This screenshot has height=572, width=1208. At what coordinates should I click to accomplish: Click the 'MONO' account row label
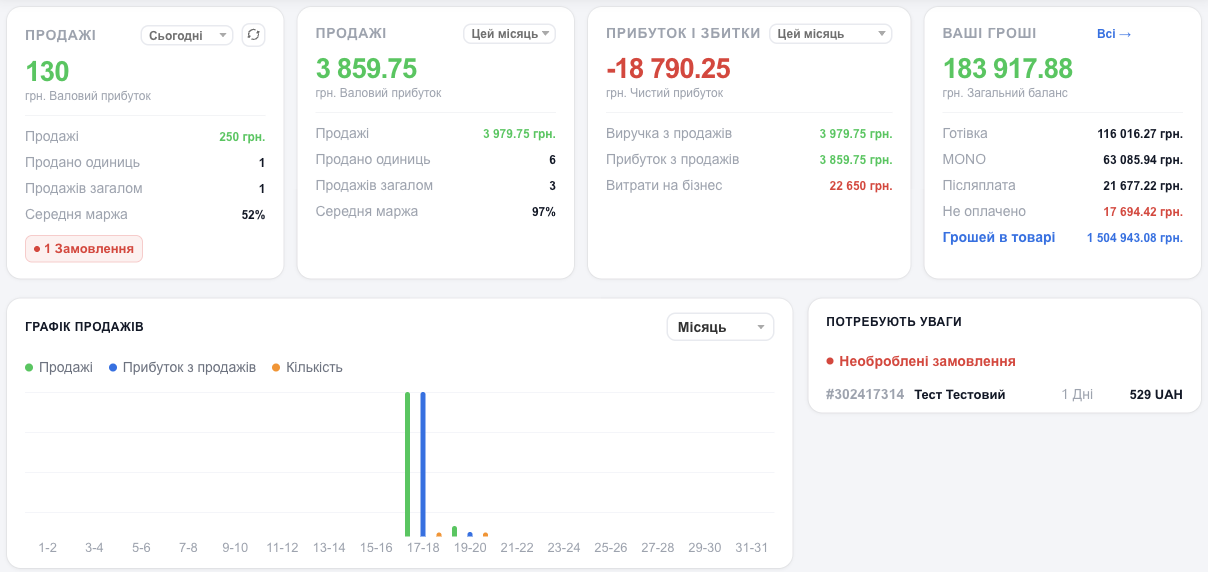[x=964, y=159]
